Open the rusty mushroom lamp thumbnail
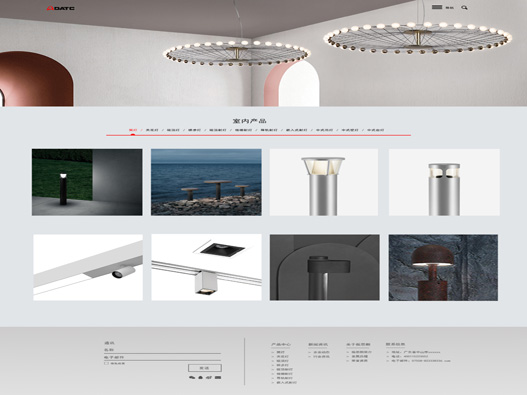The image size is (527, 395). pyautogui.click(x=443, y=268)
